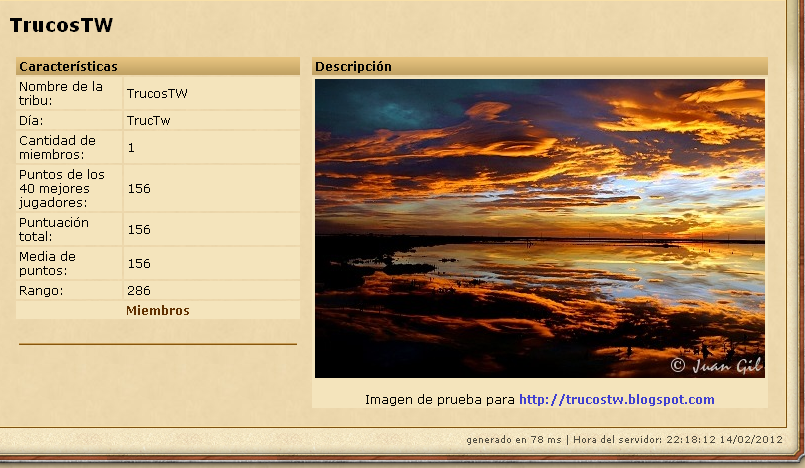Select the member count value 1
805x468 pixels.
(x=131, y=148)
